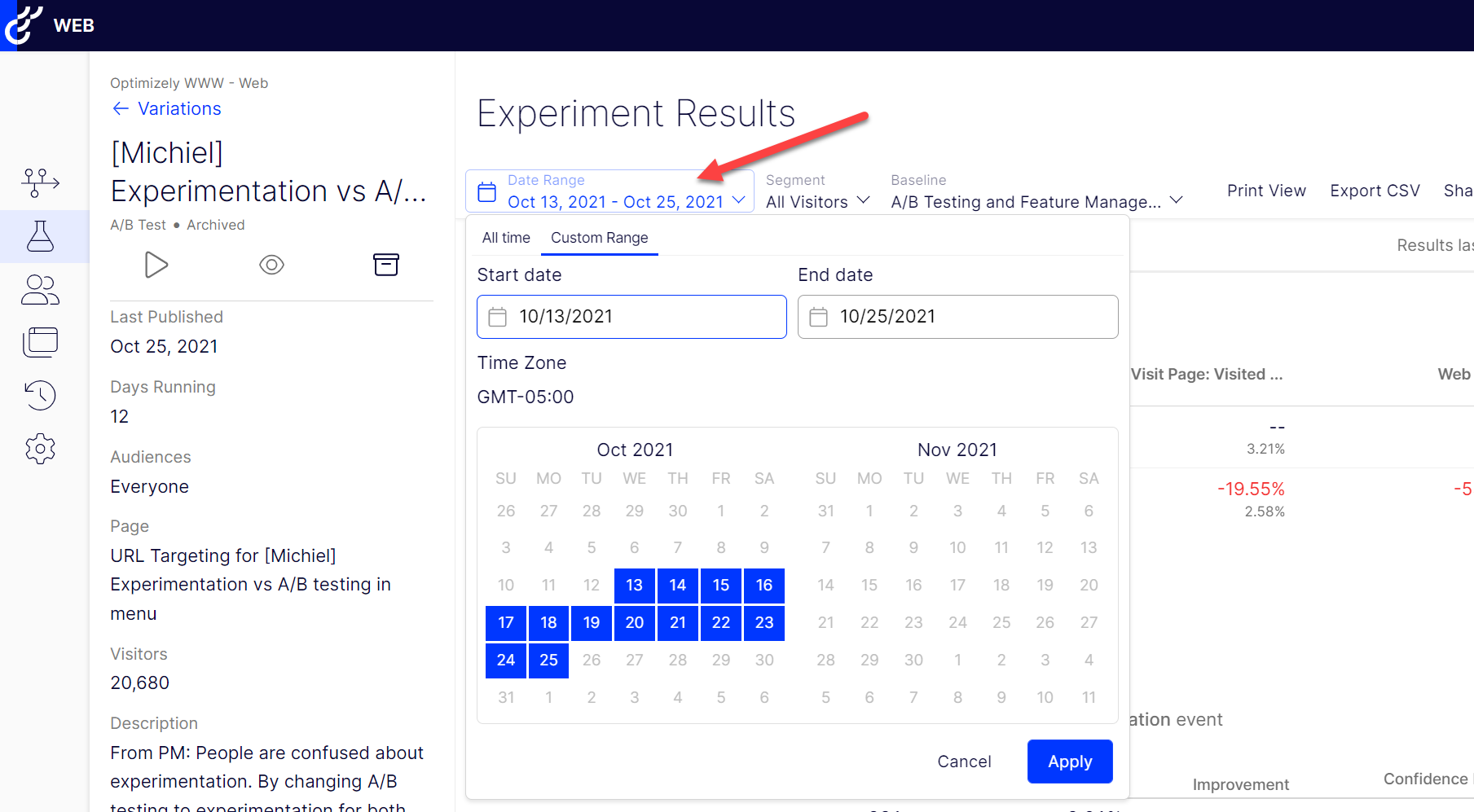Focus the End date input field

point(957,317)
